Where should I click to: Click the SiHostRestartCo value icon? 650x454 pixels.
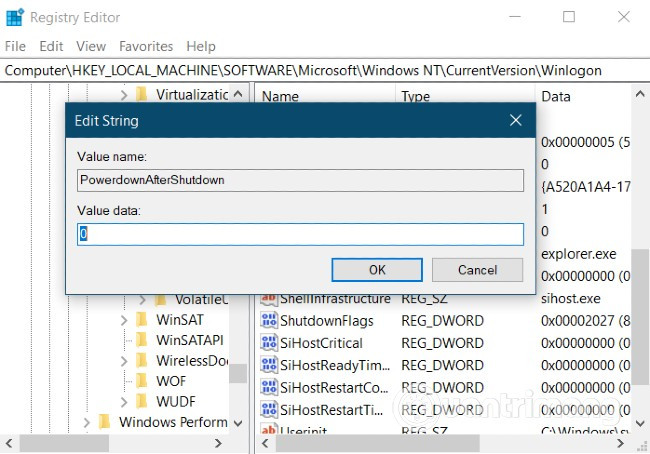point(268,387)
